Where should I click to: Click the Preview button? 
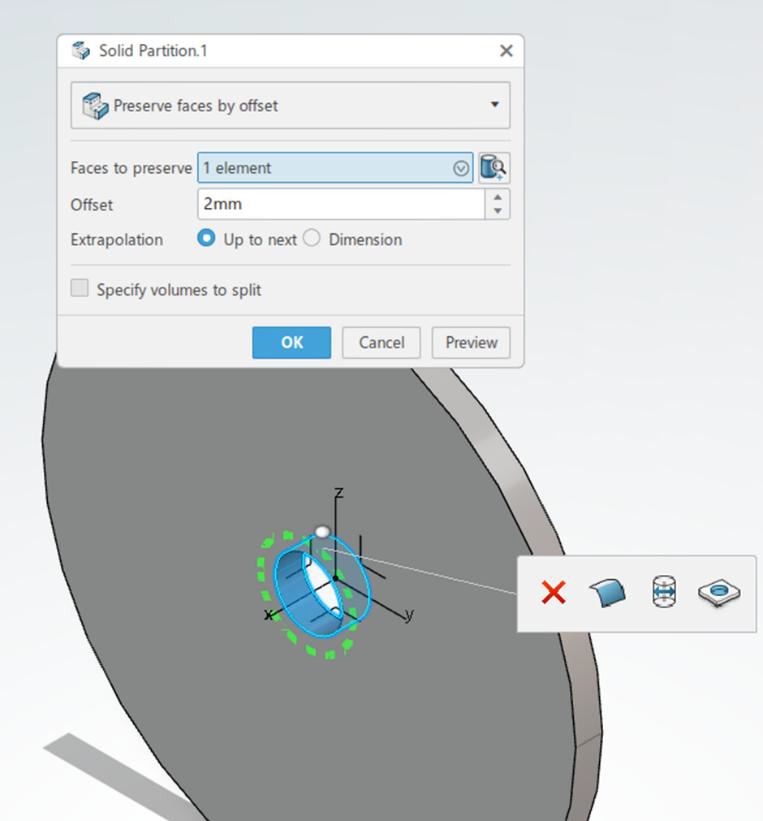click(x=471, y=342)
